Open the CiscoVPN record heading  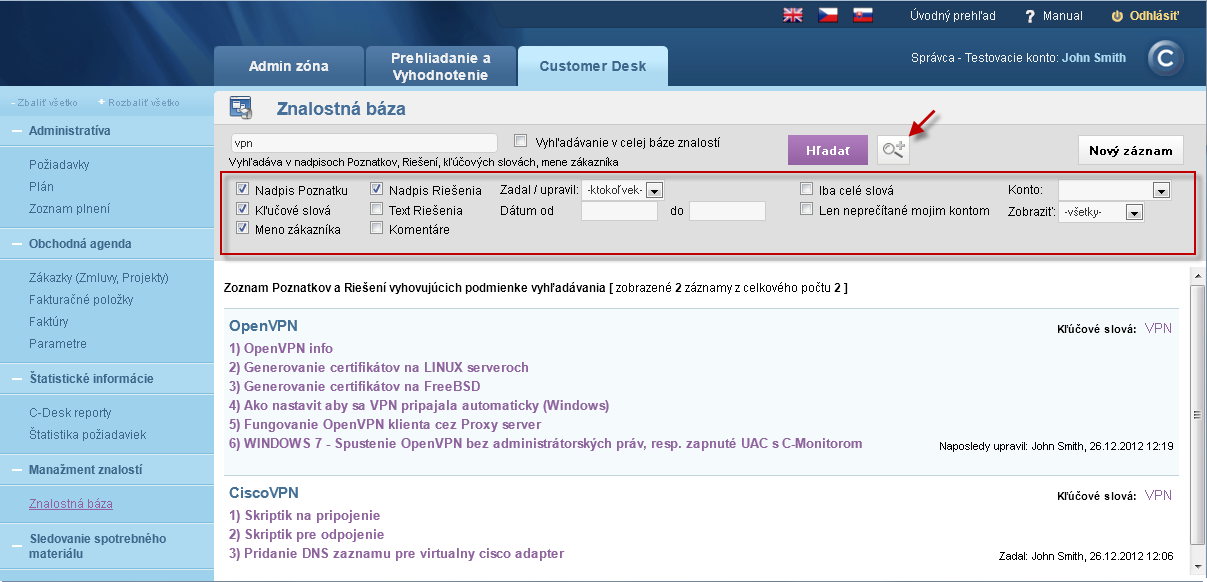pyautogui.click(x=264, y=493)
